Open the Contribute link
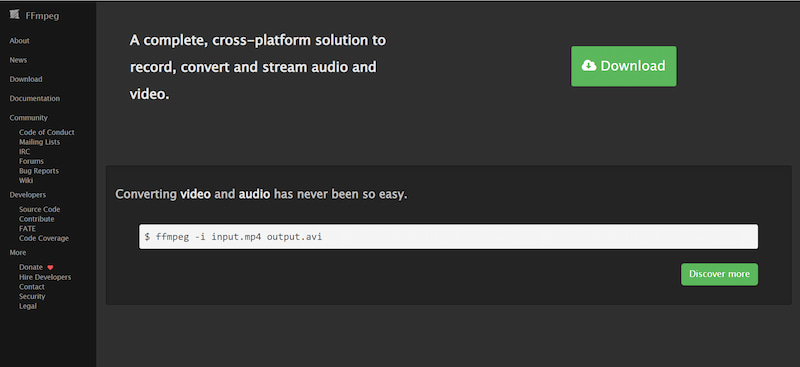Screen dimensions: 800x367 (x=36, y=219)
